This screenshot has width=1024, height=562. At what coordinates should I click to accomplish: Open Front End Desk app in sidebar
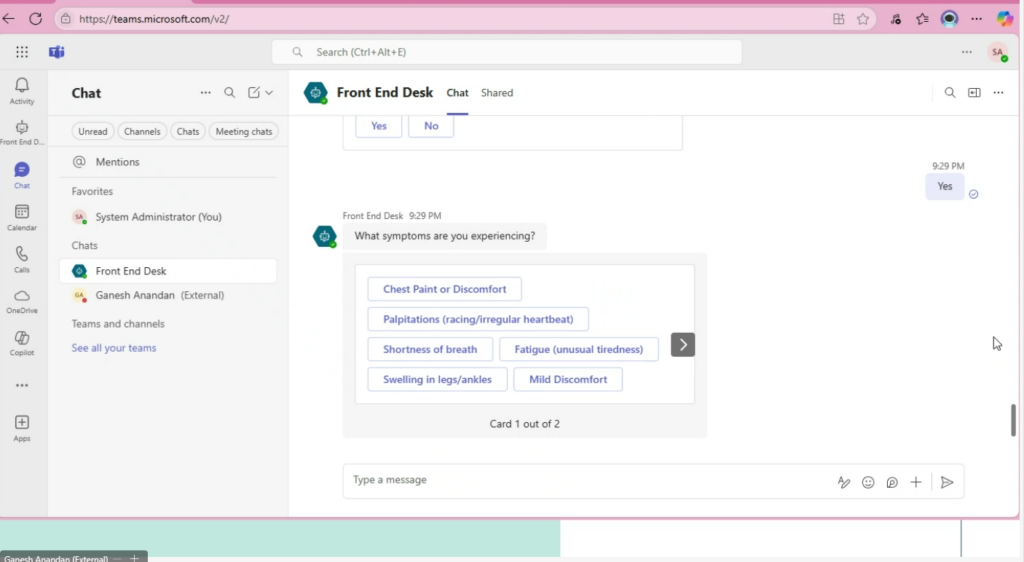click(22, 132)
